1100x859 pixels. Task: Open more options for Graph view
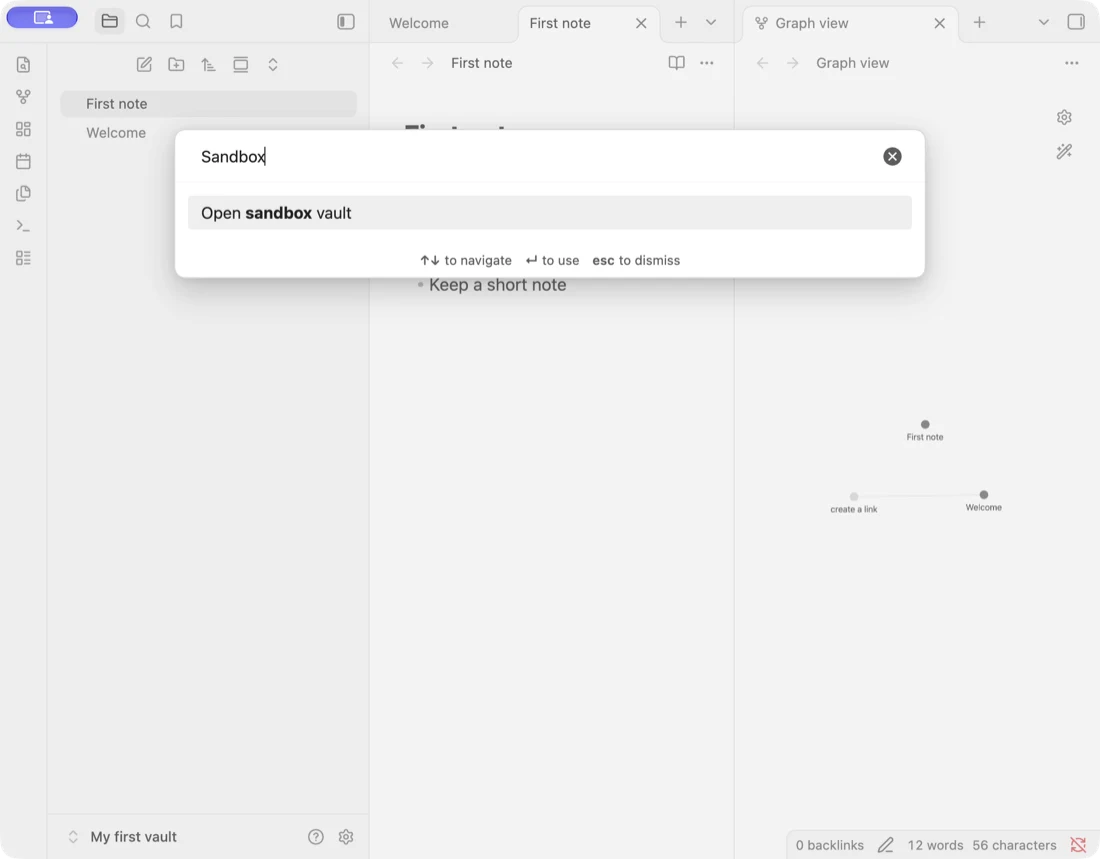(1072, 63)
